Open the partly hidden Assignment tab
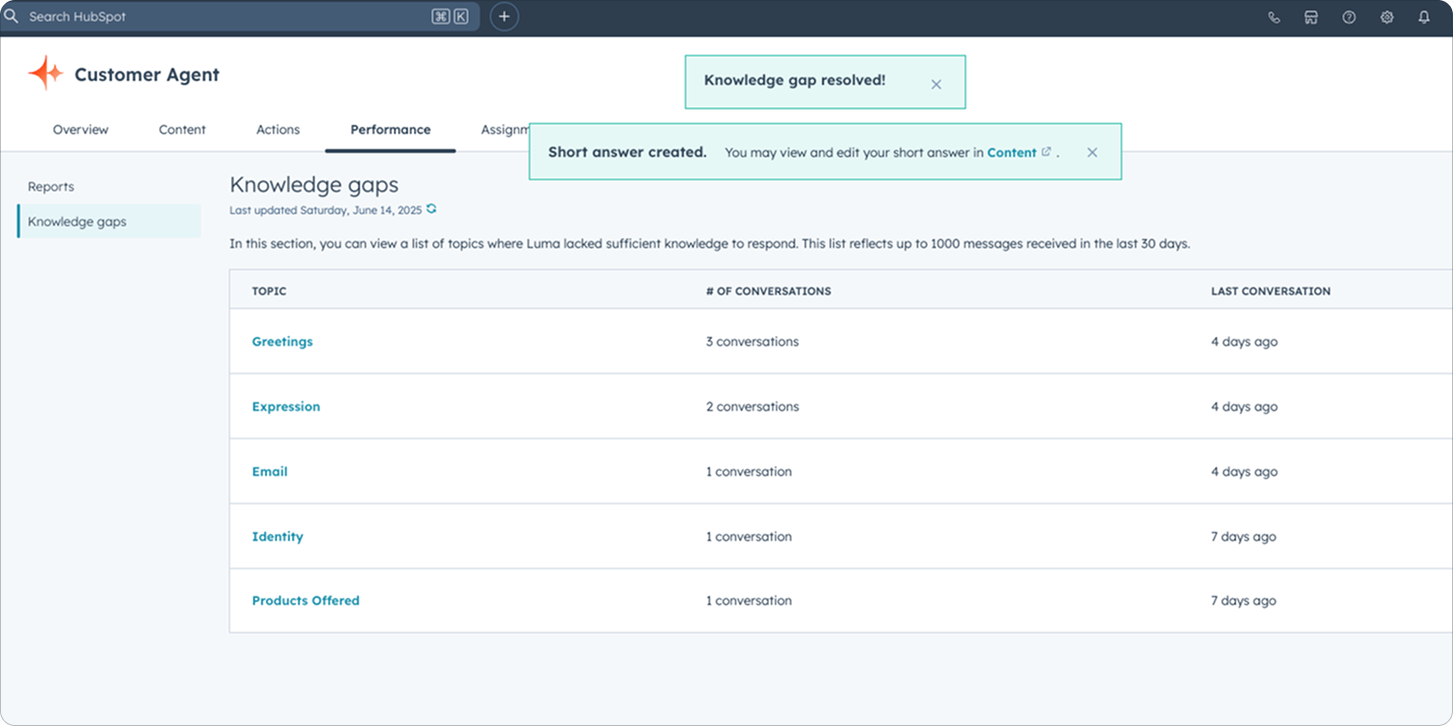This screenshot has height=726, width=1453. (x=504, y=130)
